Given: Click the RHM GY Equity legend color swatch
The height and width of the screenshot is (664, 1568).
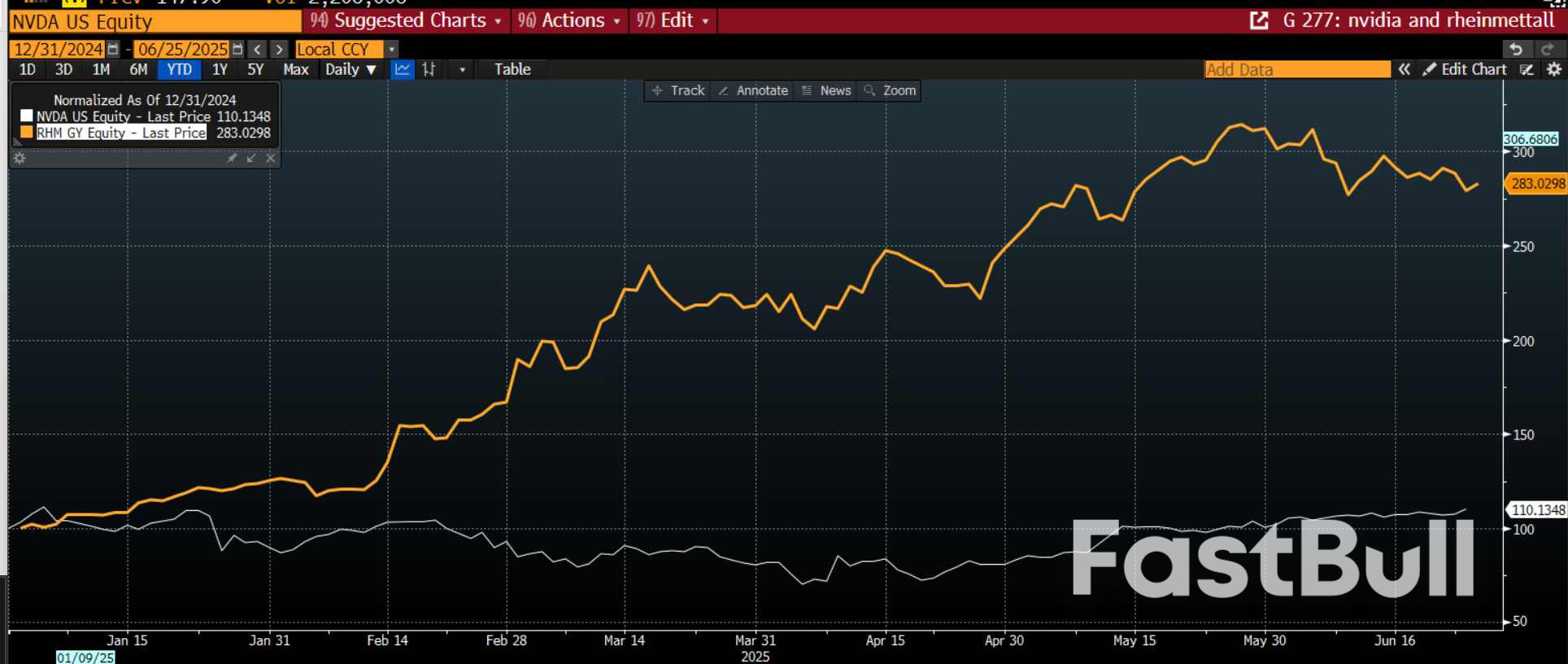Looking at the screenshot, I should [27, 132].
